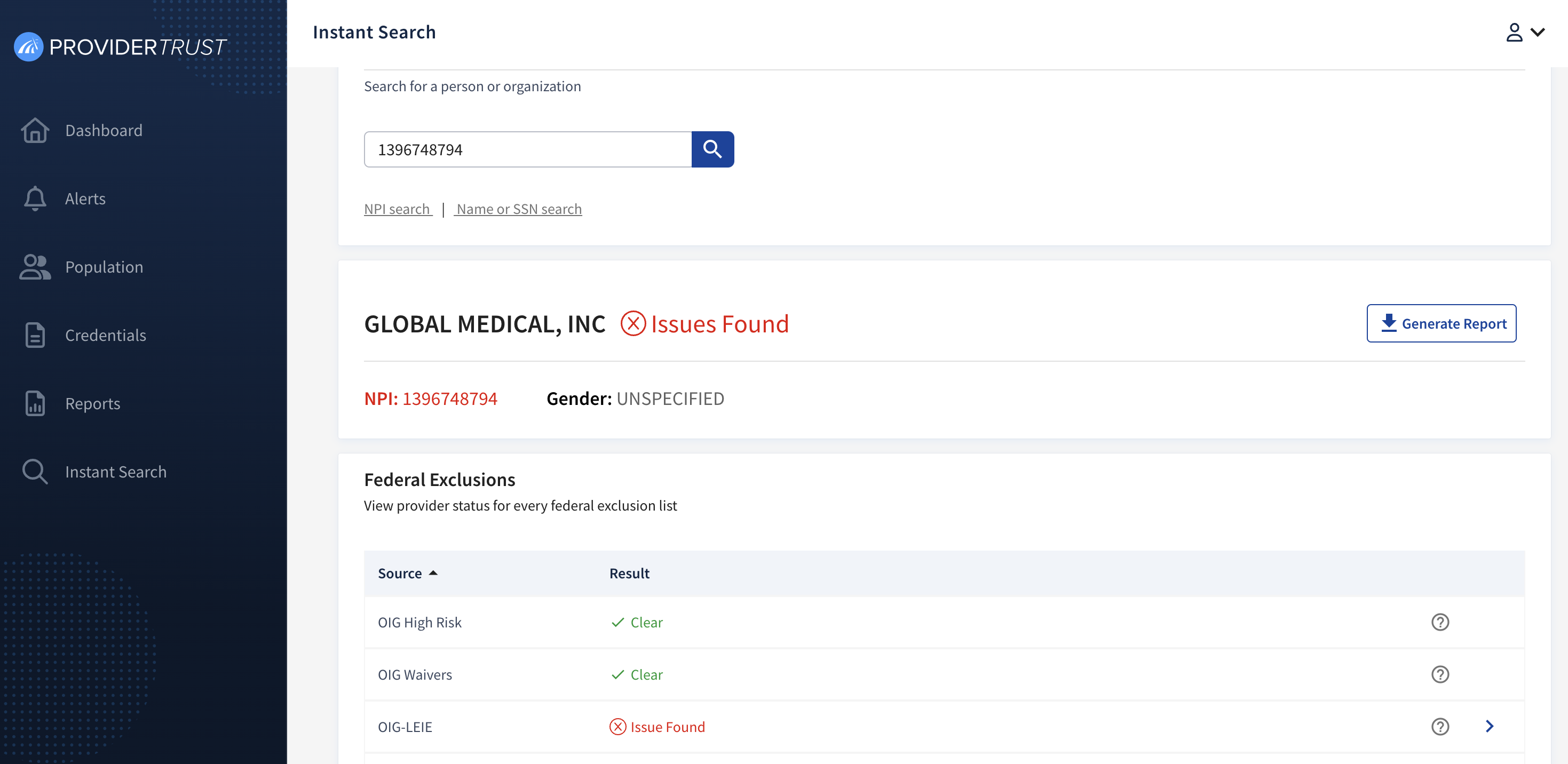Screen dimensions: 1568x764
Task: Select the OIG High Risk row label
Action: 419,622
